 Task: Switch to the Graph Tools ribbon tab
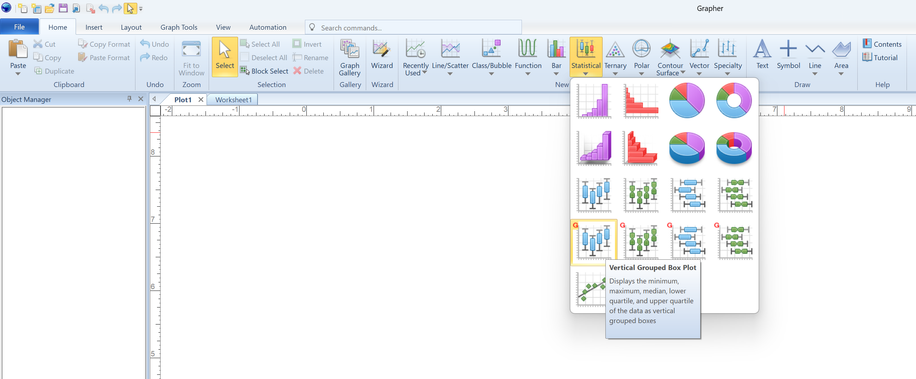tap(179, 27)
